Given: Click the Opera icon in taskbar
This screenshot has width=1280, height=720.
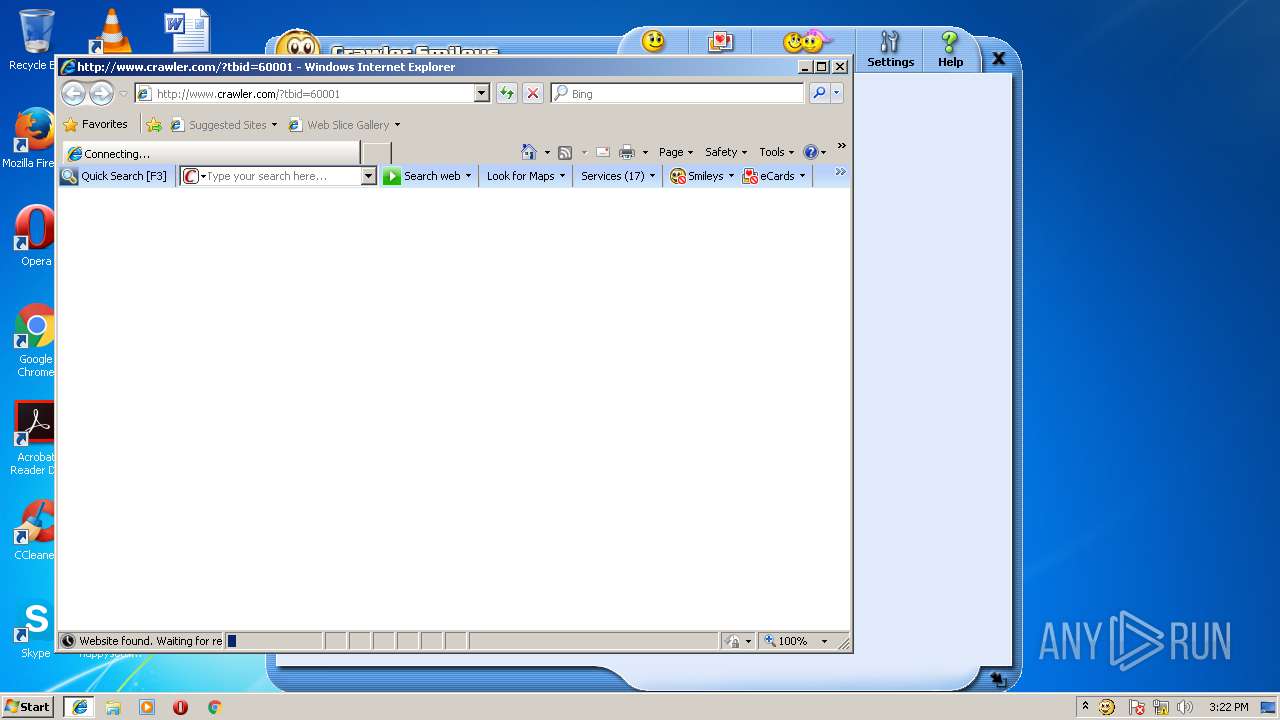Looking at the screenshot, I should [x=180, y=706].
